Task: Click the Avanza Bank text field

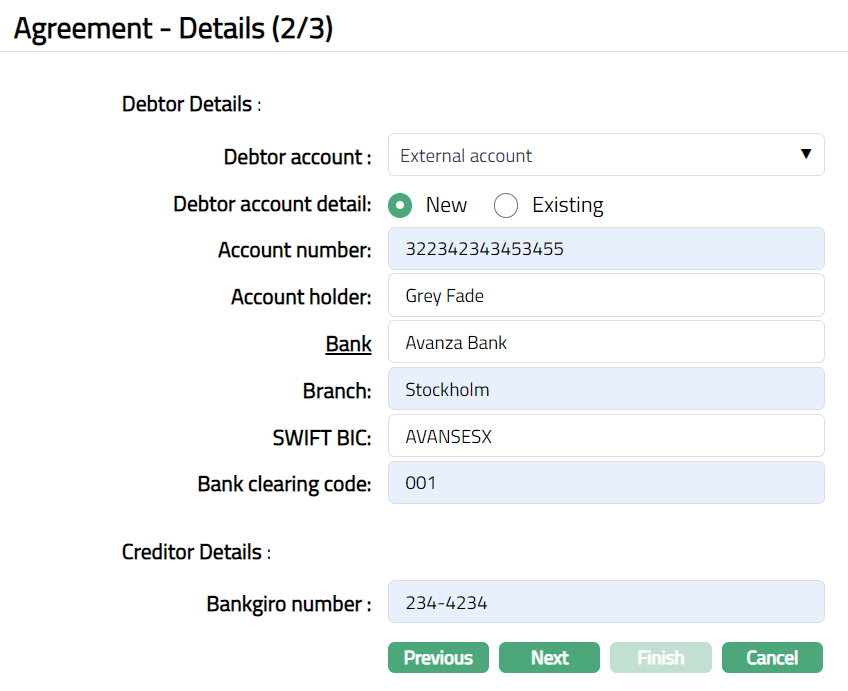Action: point(606,343)
